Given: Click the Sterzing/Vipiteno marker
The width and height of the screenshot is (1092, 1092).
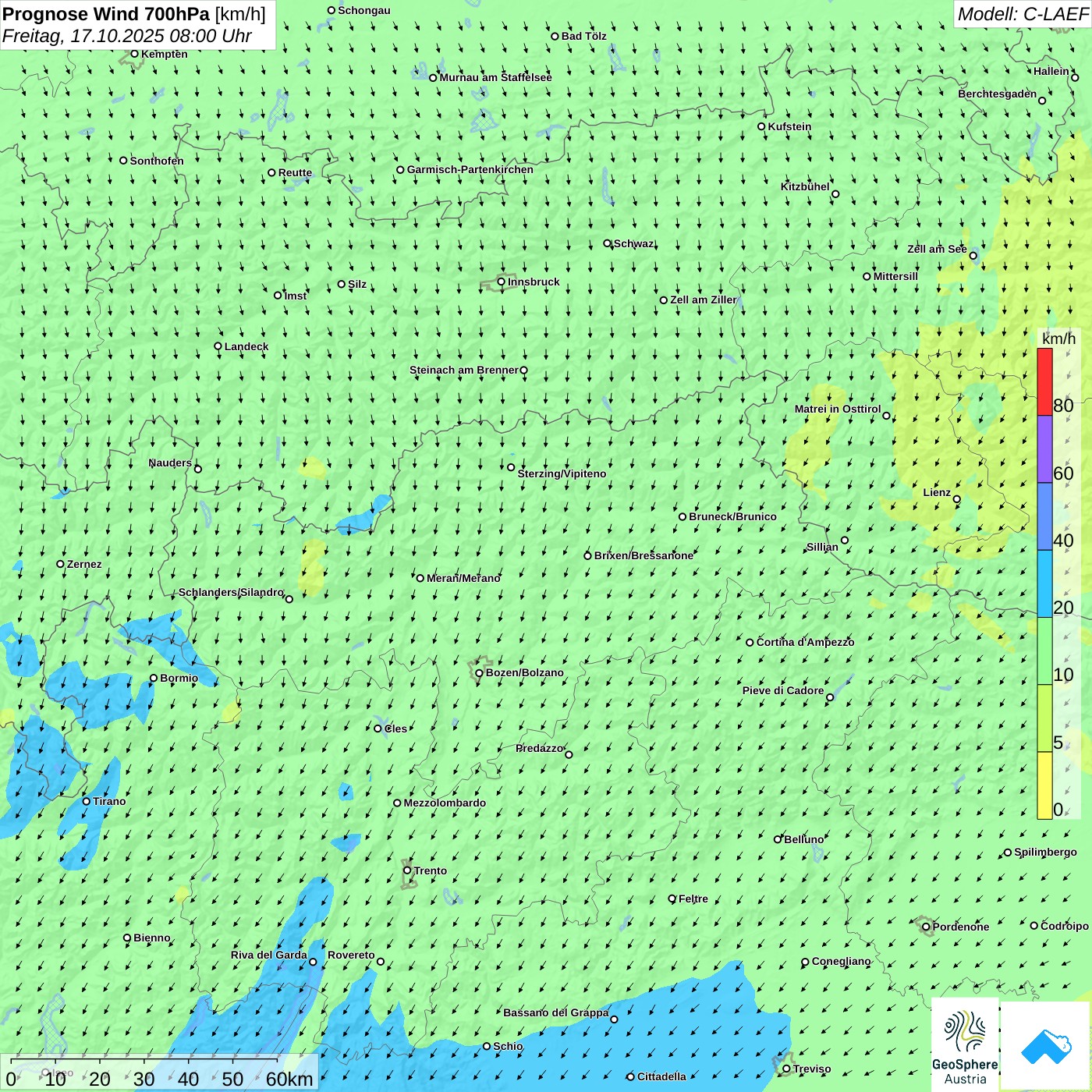Looking at the screenshot, I should 511,467.
